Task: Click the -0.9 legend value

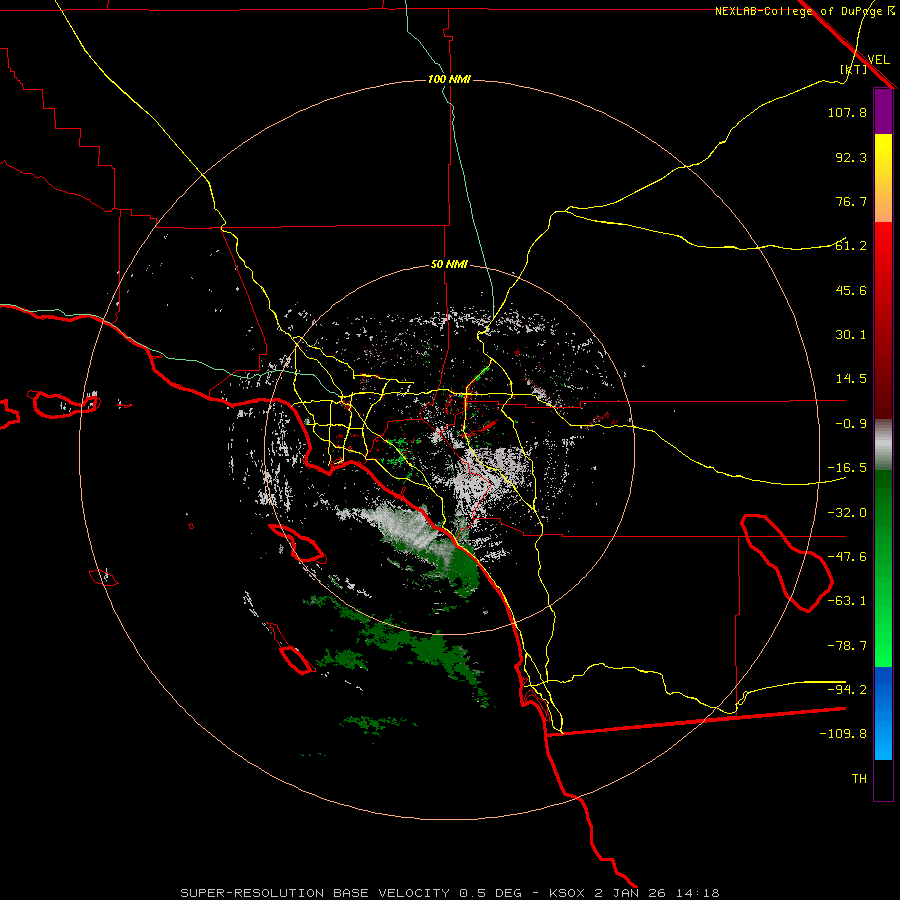Action: [x=851, y=424]
